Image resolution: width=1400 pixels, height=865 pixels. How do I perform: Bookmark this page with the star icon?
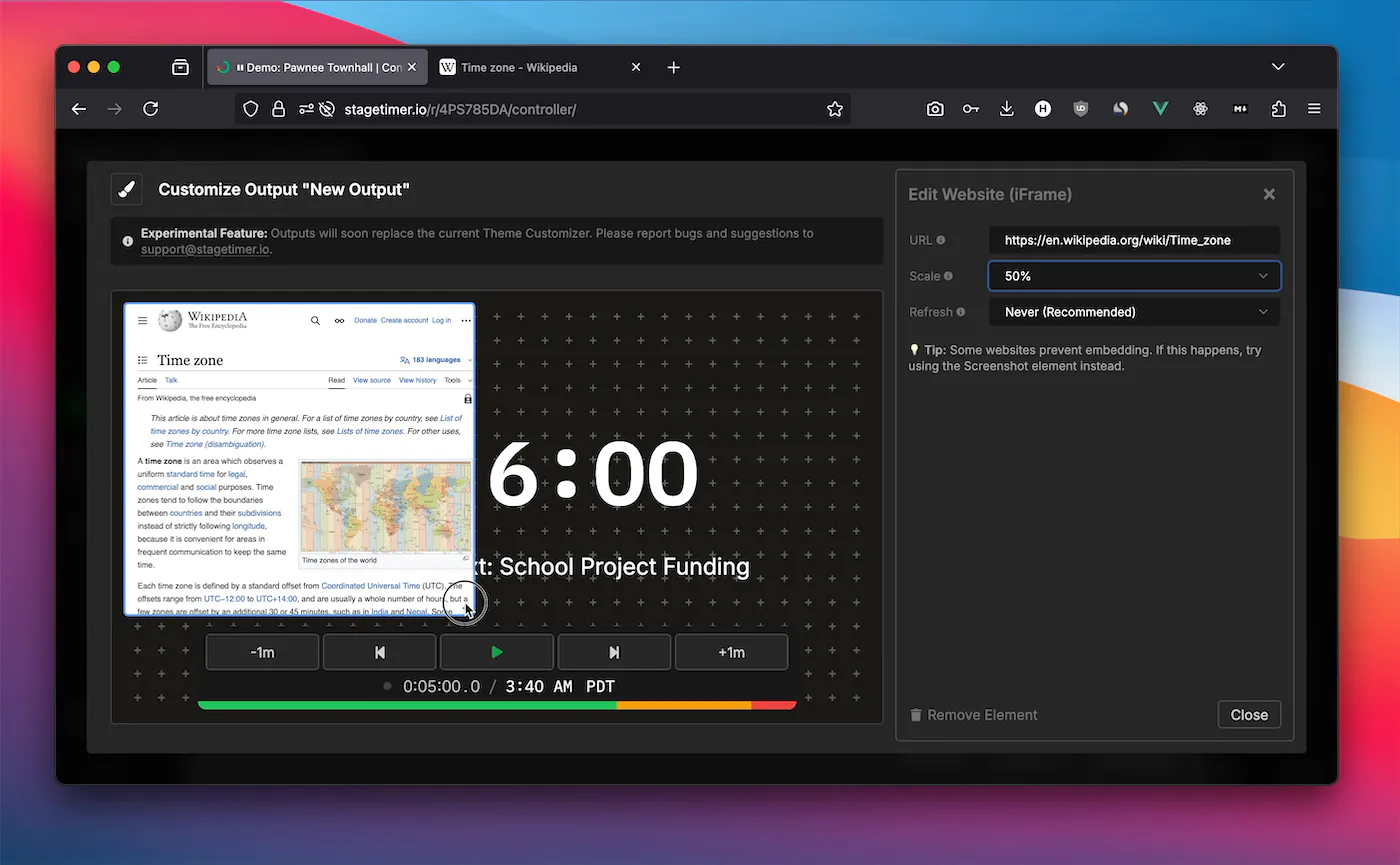[835, 109]
